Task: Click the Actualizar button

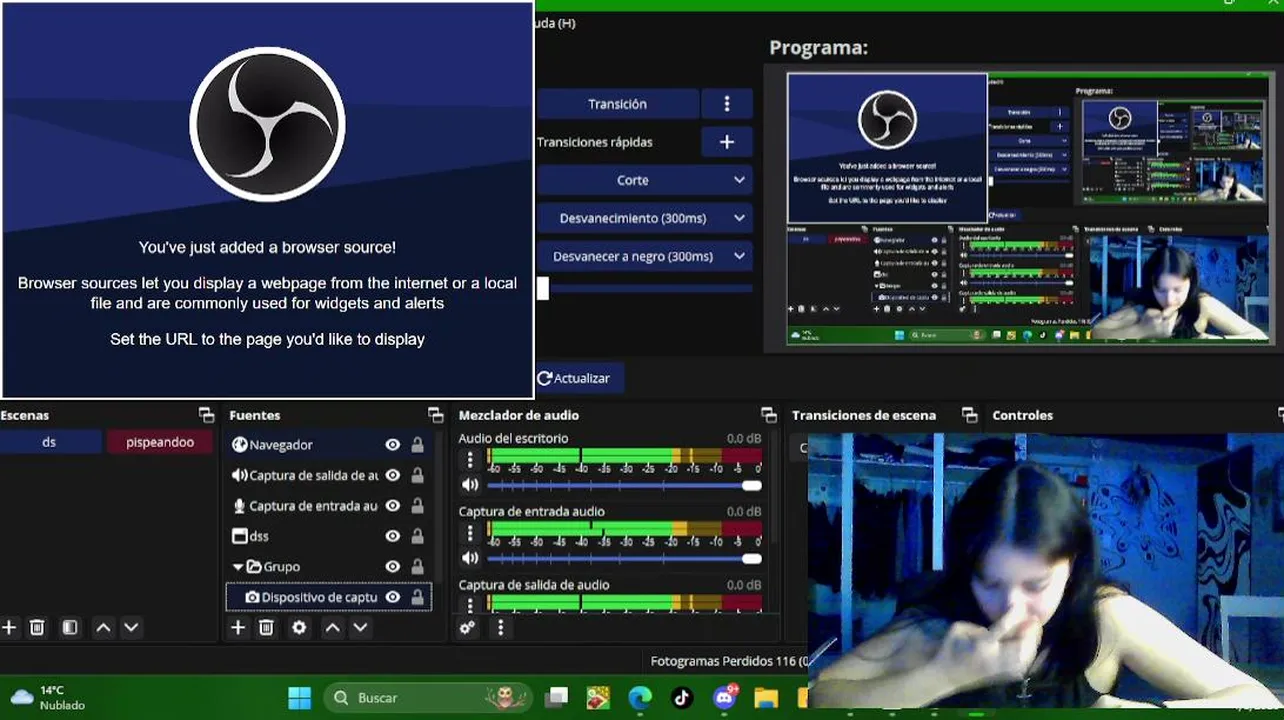Action: click(x=580, y=378)
